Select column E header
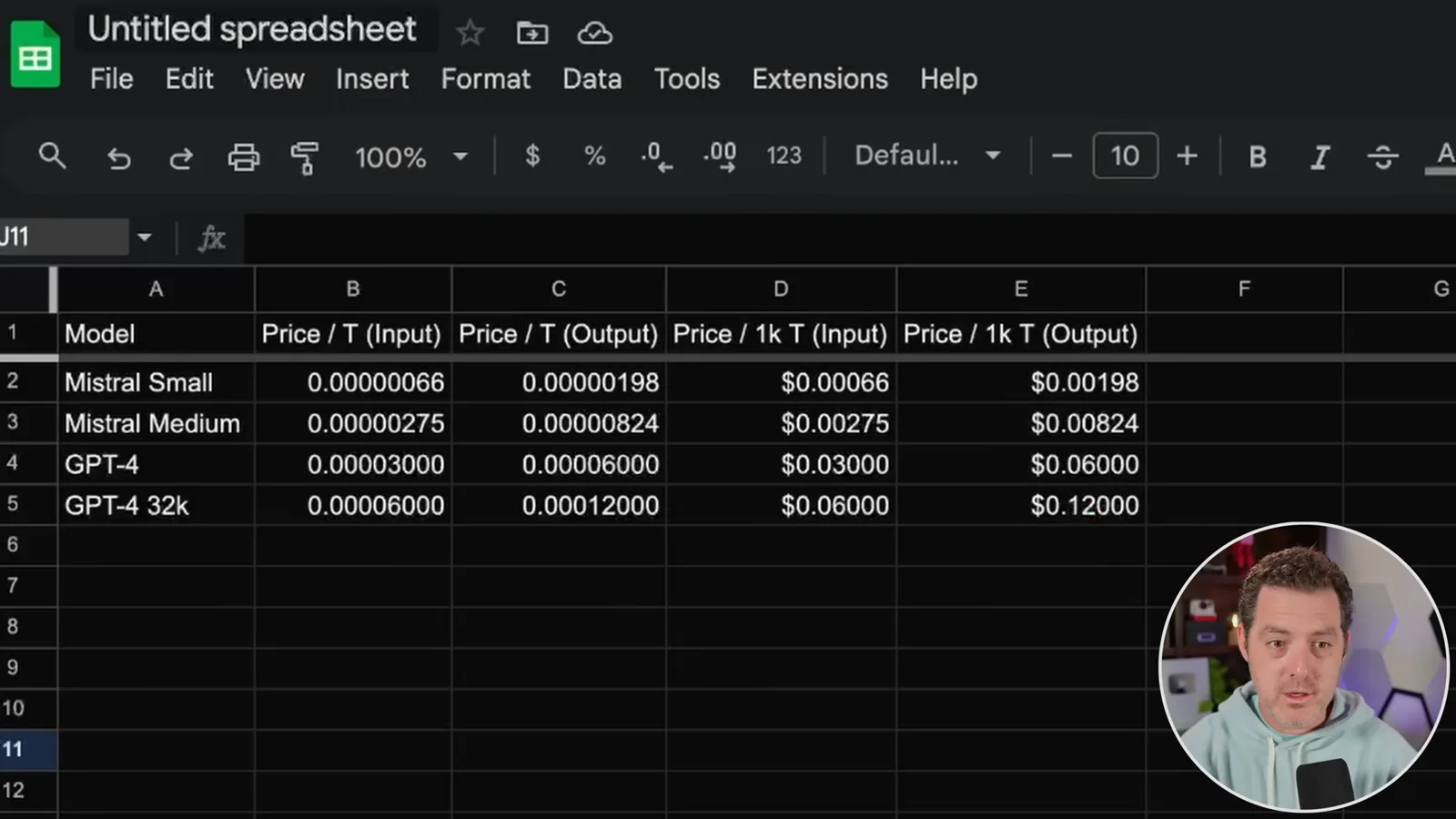1456x819 pixels. (x=1021, y=289)
